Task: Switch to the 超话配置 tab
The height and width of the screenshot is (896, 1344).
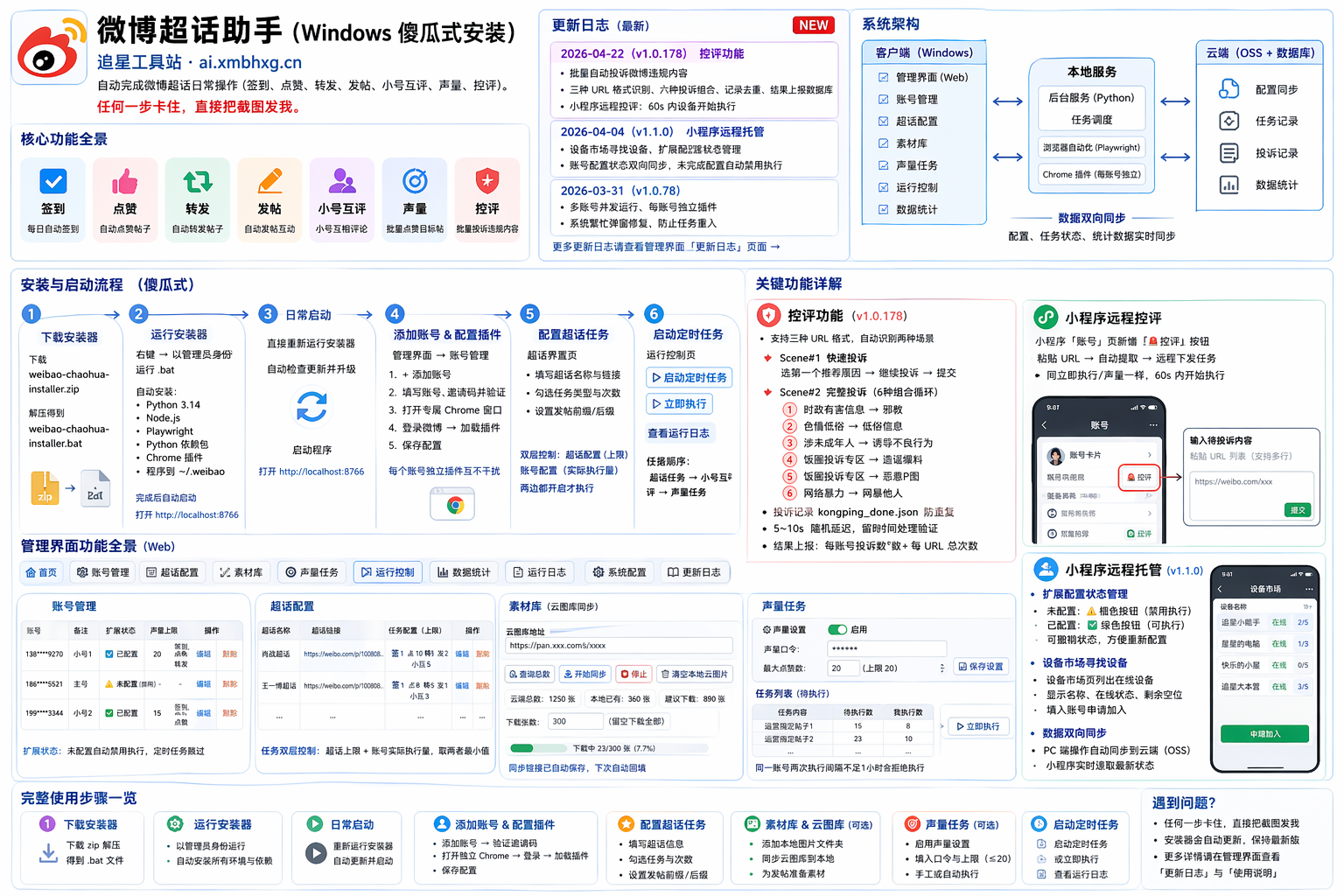Action: pyautogui.click(x=171, y=572)
